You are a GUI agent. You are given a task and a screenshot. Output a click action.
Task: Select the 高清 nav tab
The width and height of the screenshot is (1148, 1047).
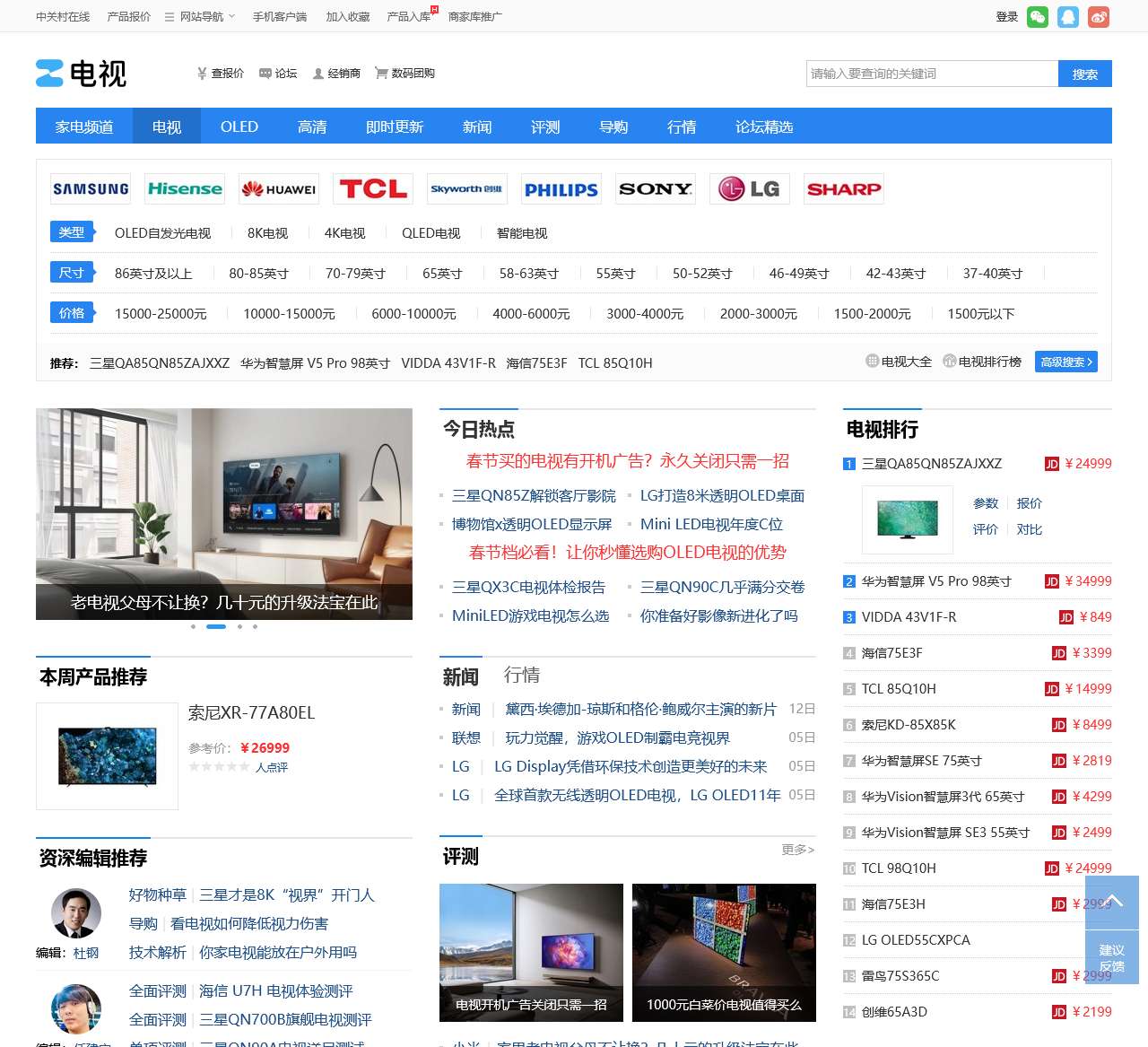pyautogui.click(x=312, y=127)
